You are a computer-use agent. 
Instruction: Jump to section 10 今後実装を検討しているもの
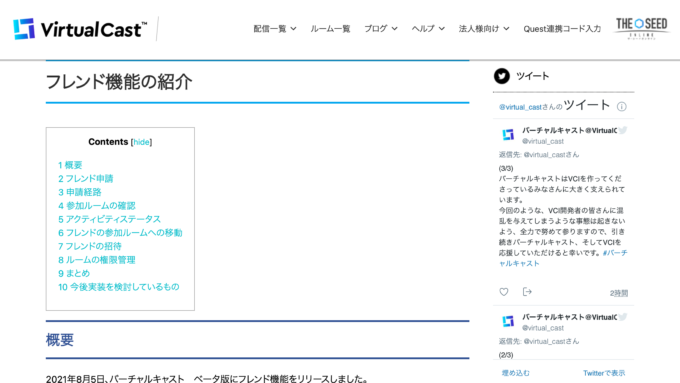pos(119,287)
